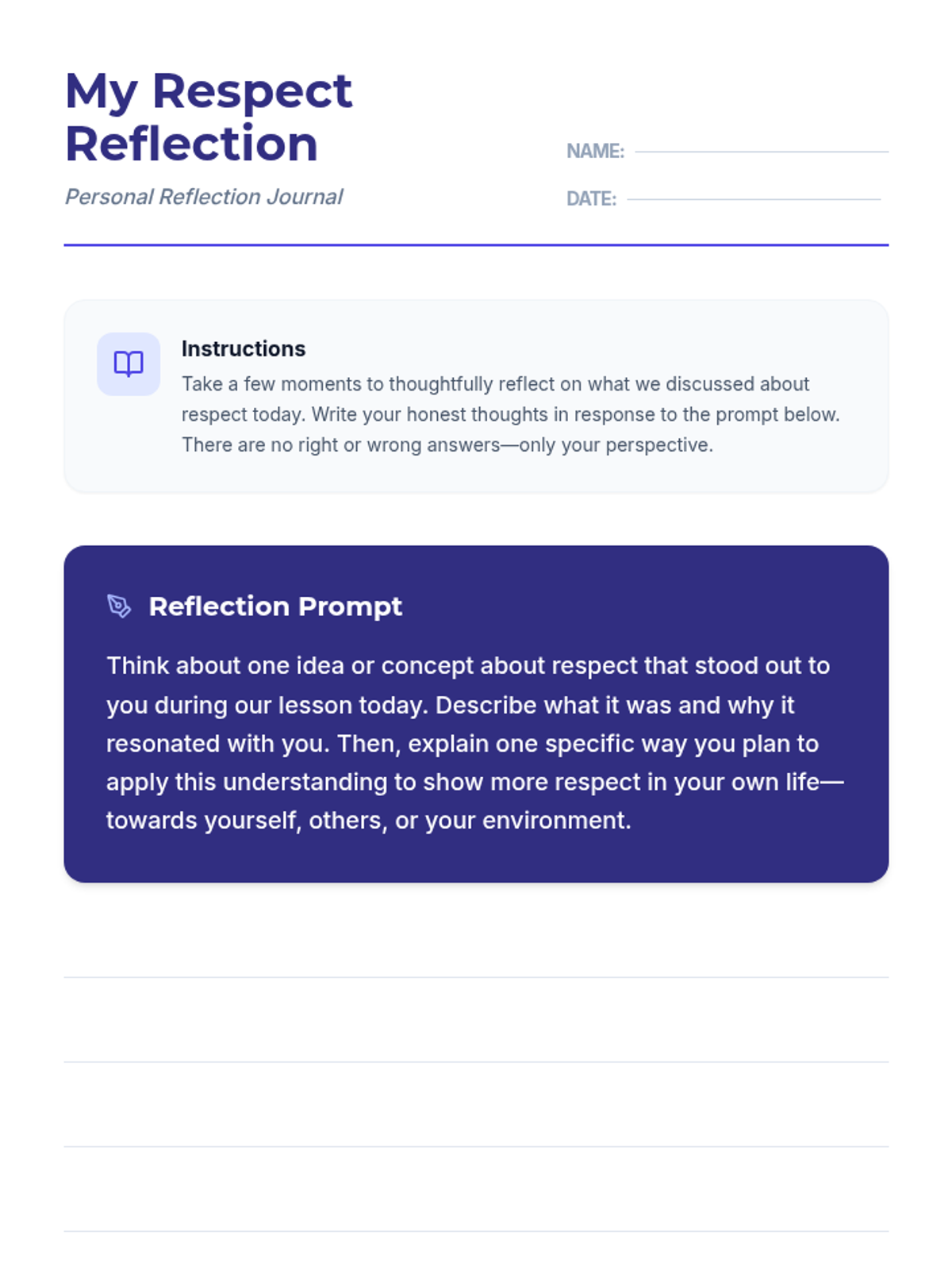Click the 'Reflection Prompt' heading

click(275, 606)
